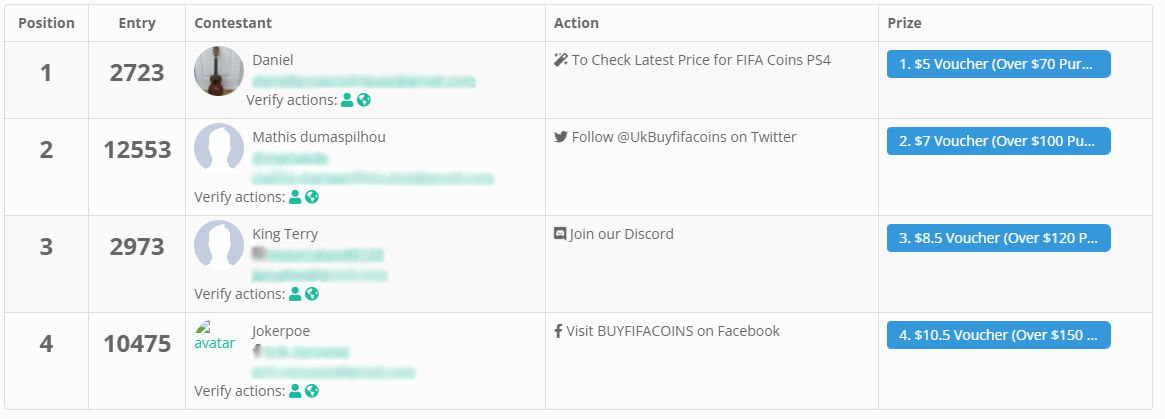The height and width of the screenshot is (419, 1165).
Task: Click the user verify icon for Jokerpoe
Action: [295, 391]
